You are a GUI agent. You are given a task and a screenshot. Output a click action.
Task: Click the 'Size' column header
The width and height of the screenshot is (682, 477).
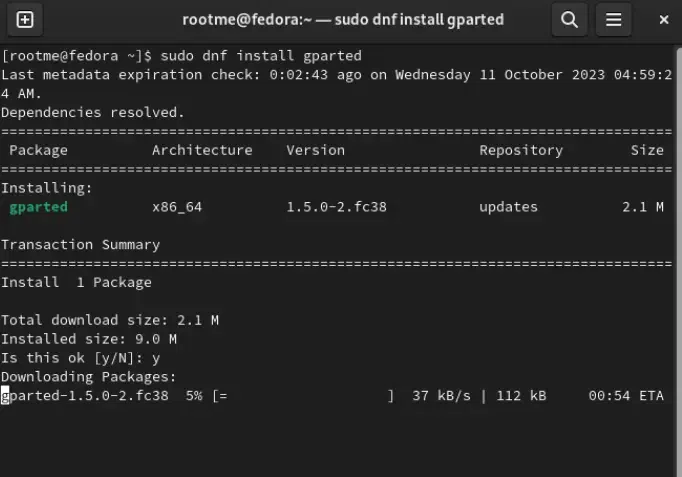point(647,150)
